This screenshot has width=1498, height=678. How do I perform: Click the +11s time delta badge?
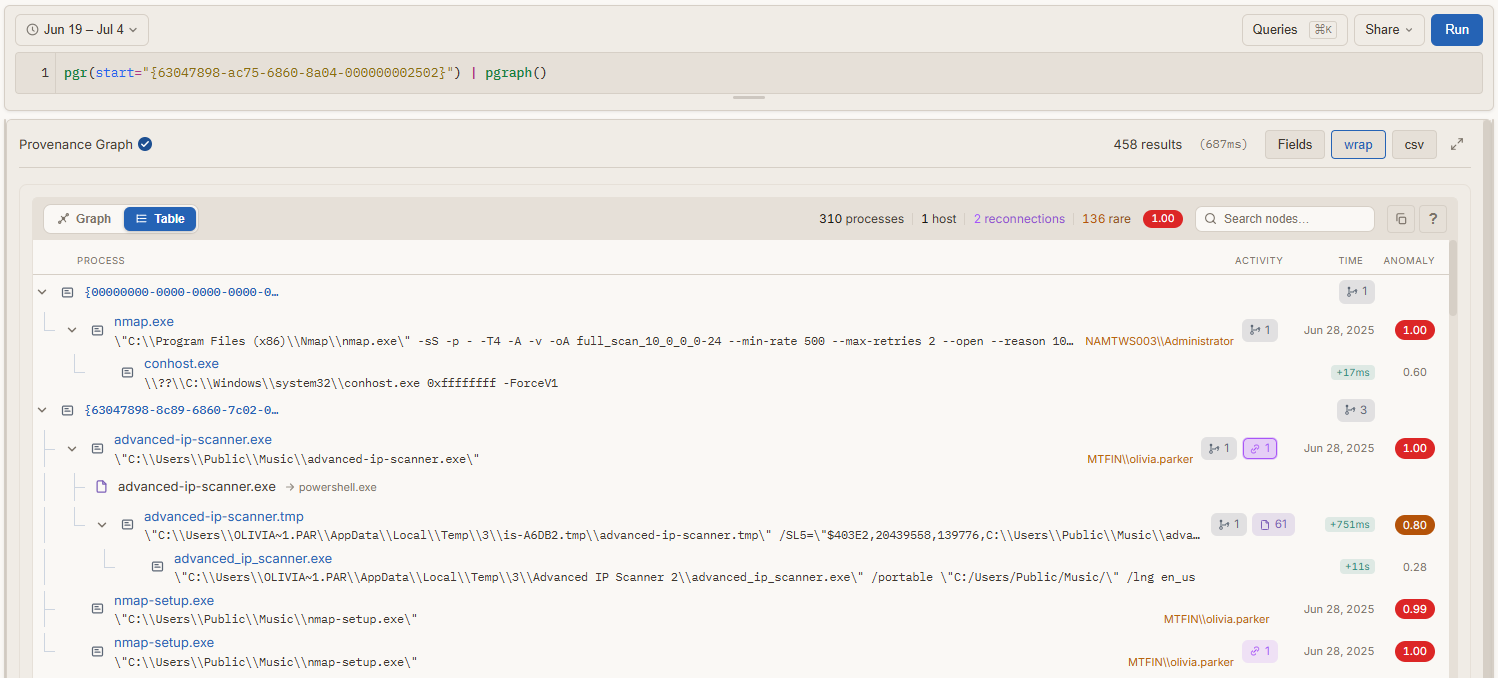tap(1357, 566)
